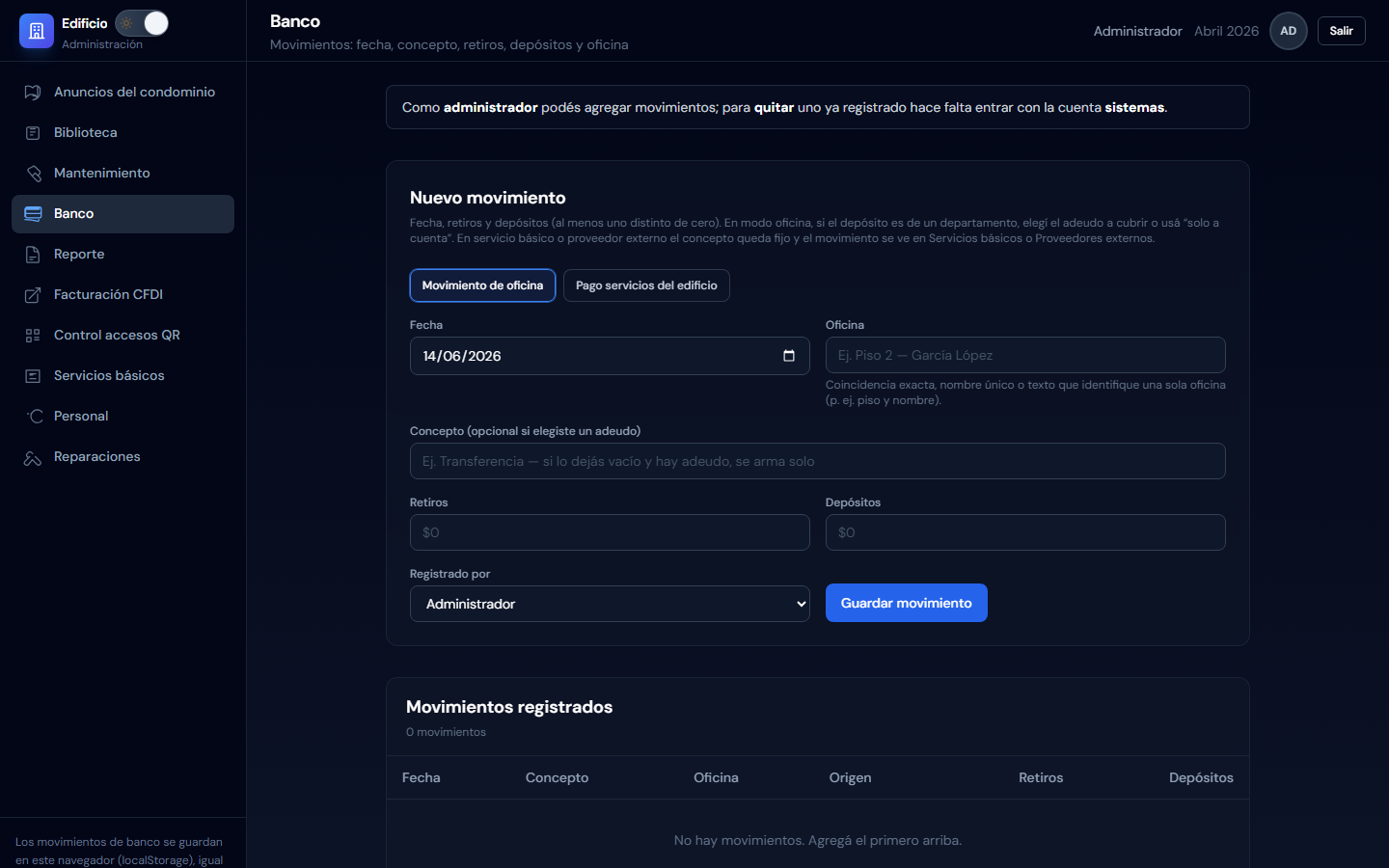The image size is (1389, 868).
Task: Click the Origen column header
Action: click(x=850, y=777)
